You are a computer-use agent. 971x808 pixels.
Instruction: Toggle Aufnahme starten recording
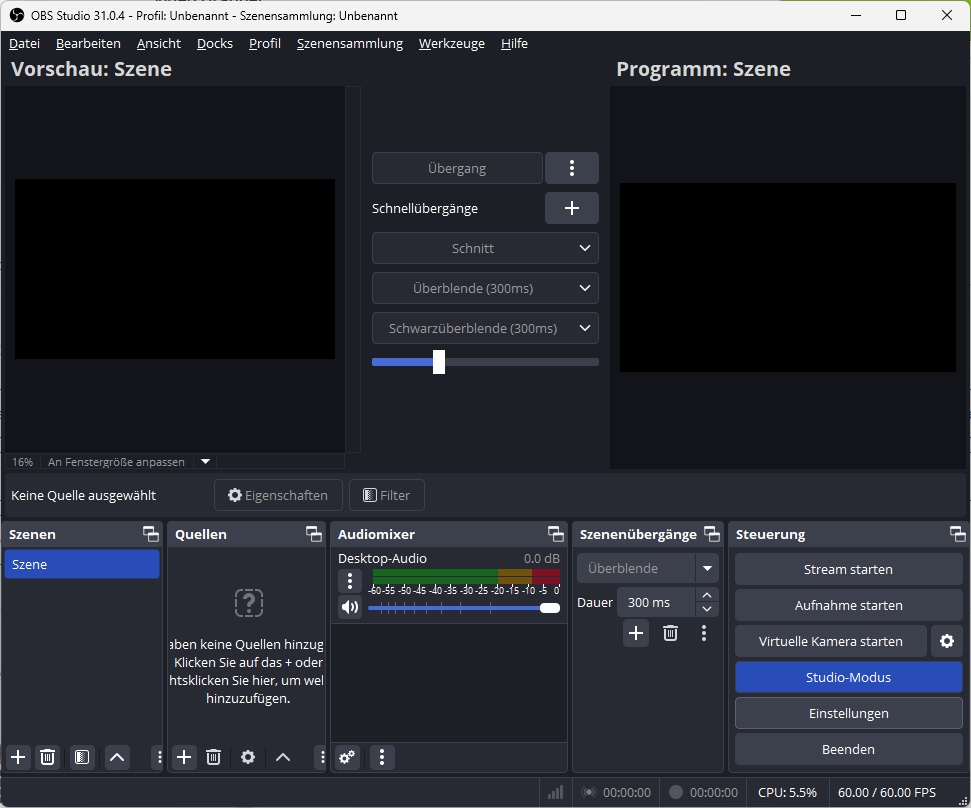click(848, 605)
